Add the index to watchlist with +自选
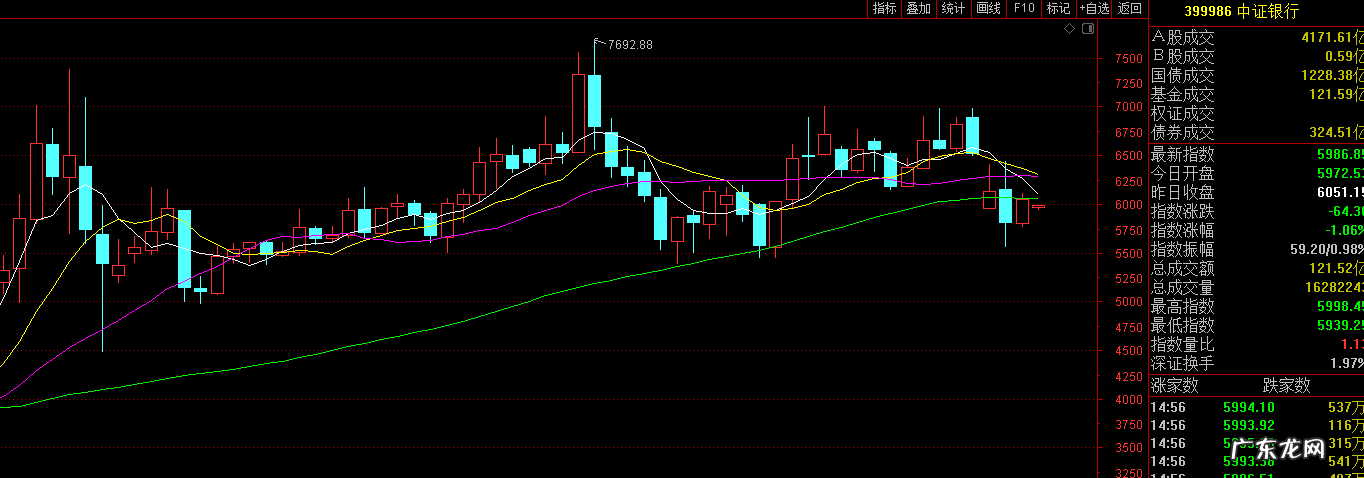Viewport: 1364px width, 478px height. click(x=1094, y=9)
